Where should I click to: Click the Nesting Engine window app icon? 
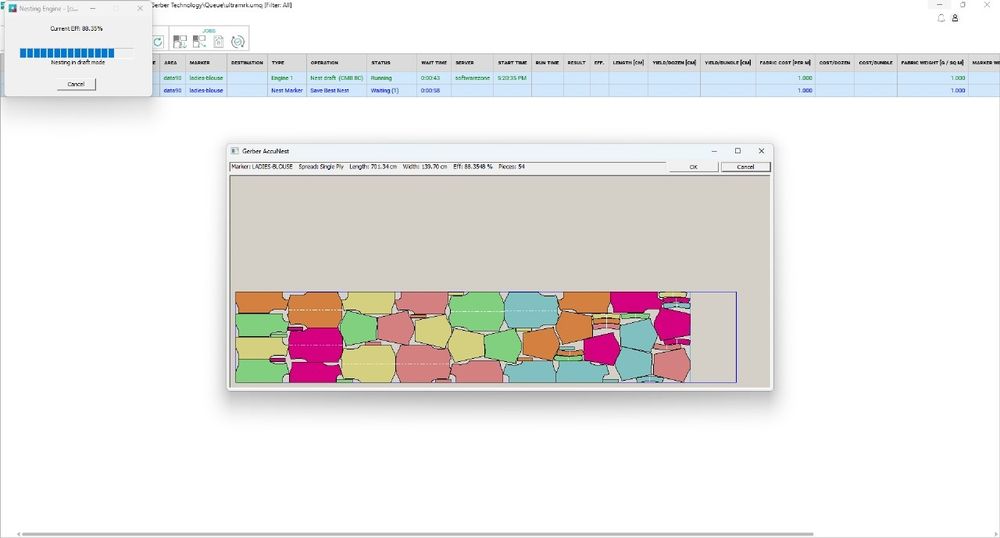coord(12,8)
